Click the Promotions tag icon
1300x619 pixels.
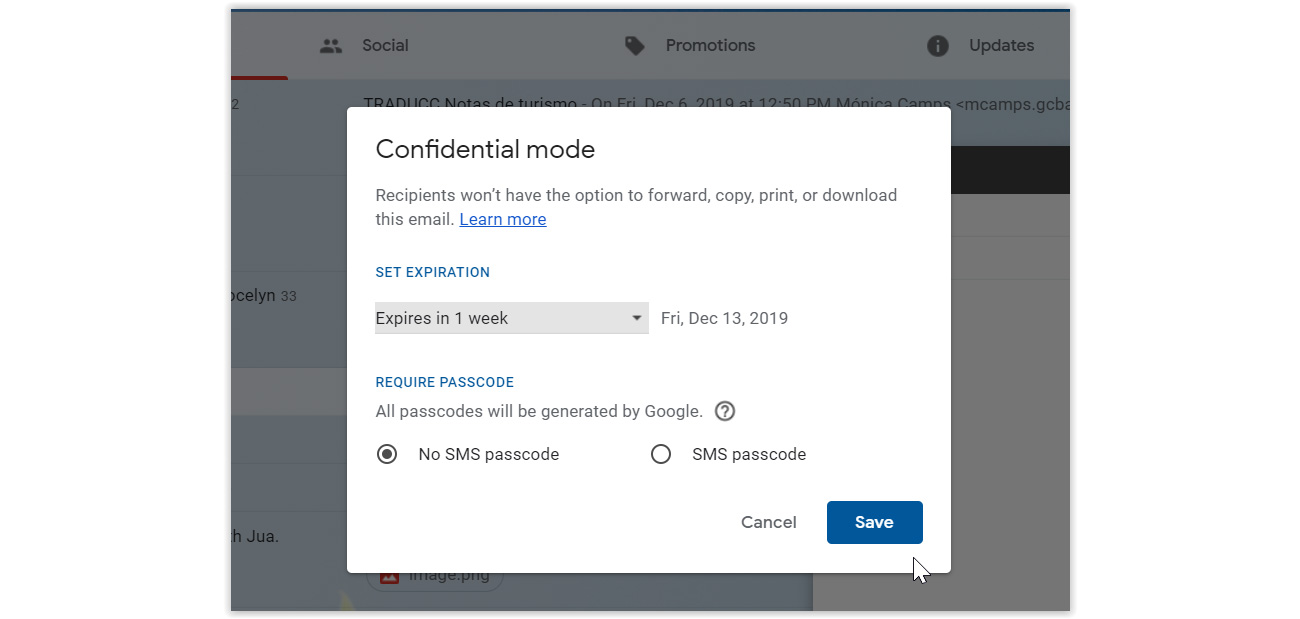point(635,46)
